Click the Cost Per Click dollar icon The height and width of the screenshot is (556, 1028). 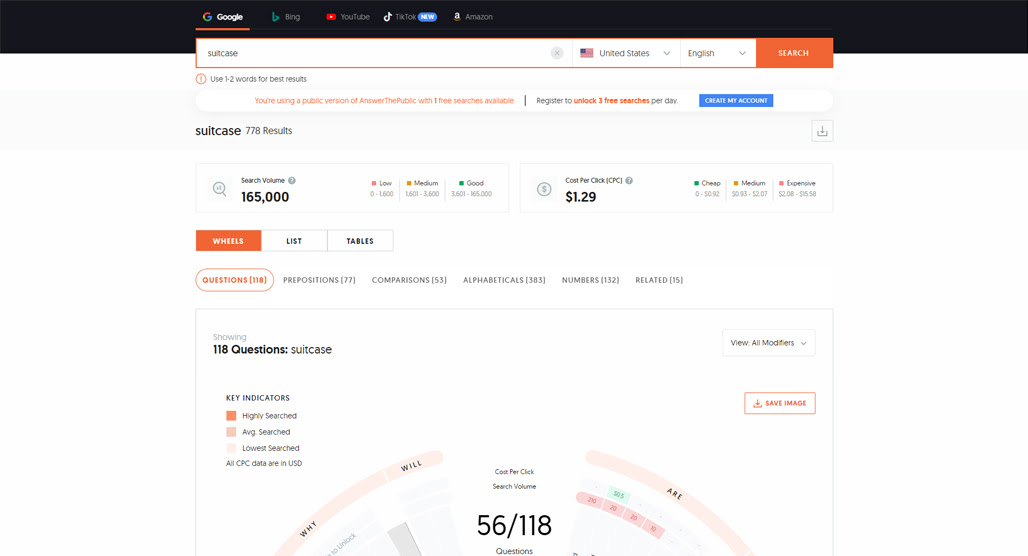tap(544, 189)
